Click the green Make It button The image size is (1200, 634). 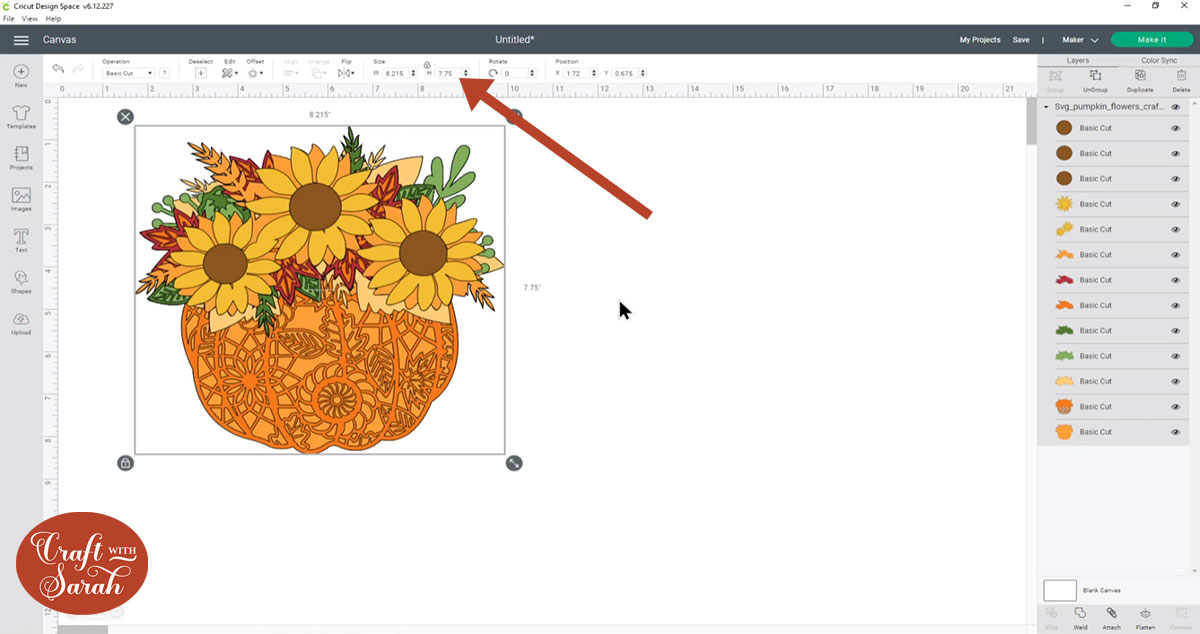click(x=1151, y=39)
